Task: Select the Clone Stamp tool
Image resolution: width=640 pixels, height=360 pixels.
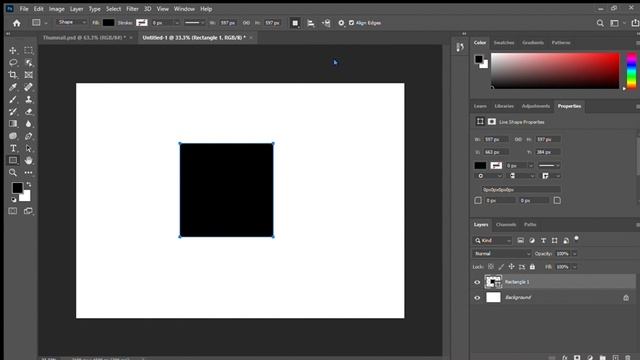Action: [x=28, y=99]
